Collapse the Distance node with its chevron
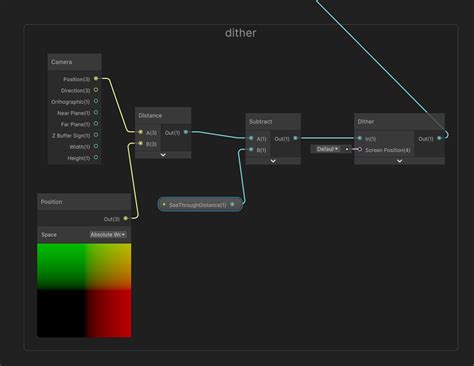474x366 pixels. click(x=163, y=155)
